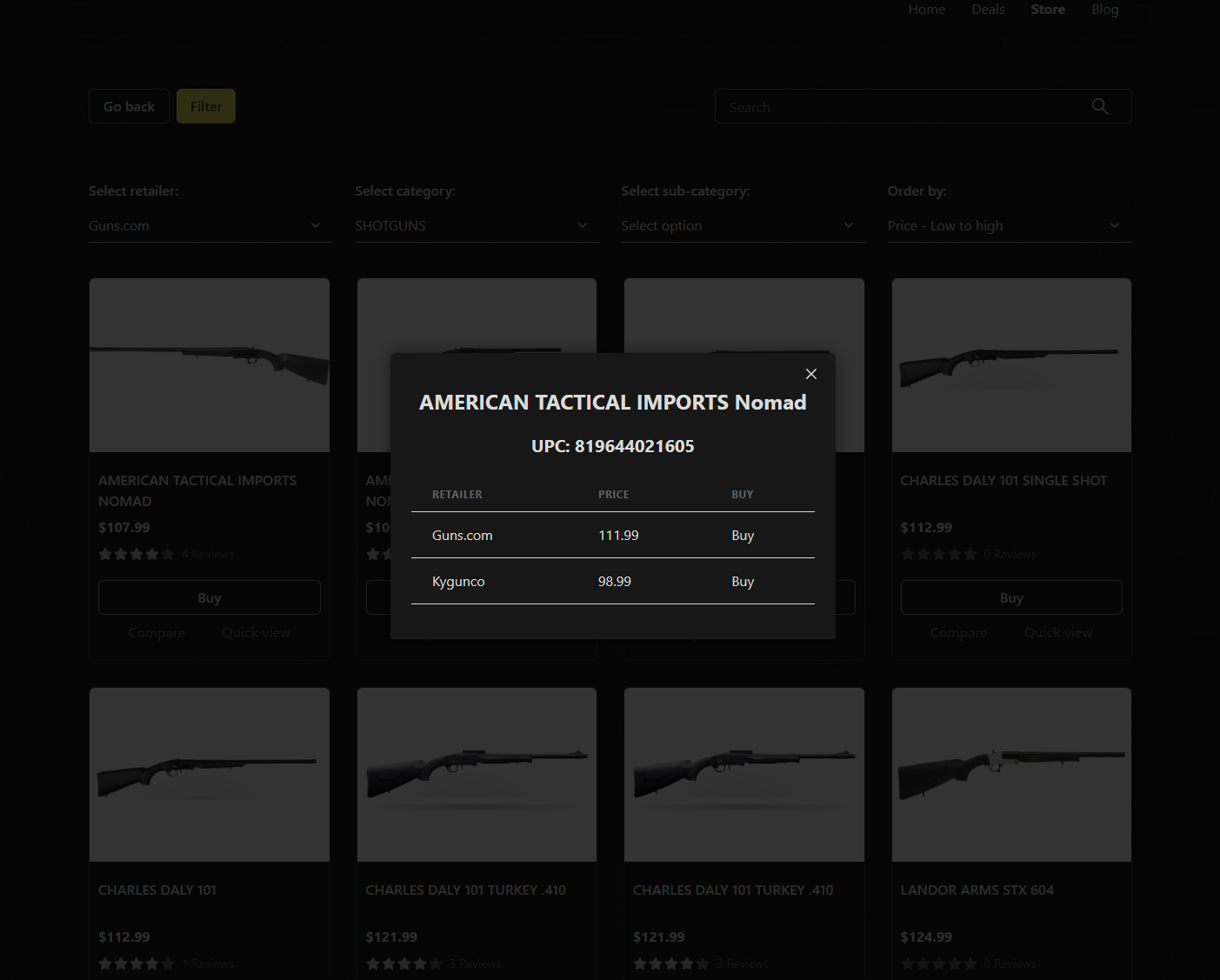Click Quick view on Charles Daly 101 Single Shot
This screenshot has width=1220, height=980.
pos(1058,633)
